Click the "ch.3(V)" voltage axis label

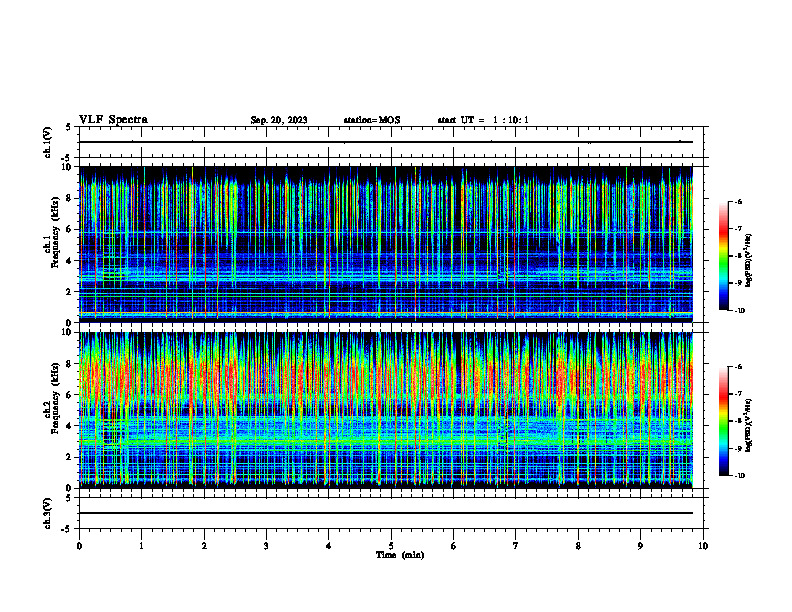[x=47, y=513]
